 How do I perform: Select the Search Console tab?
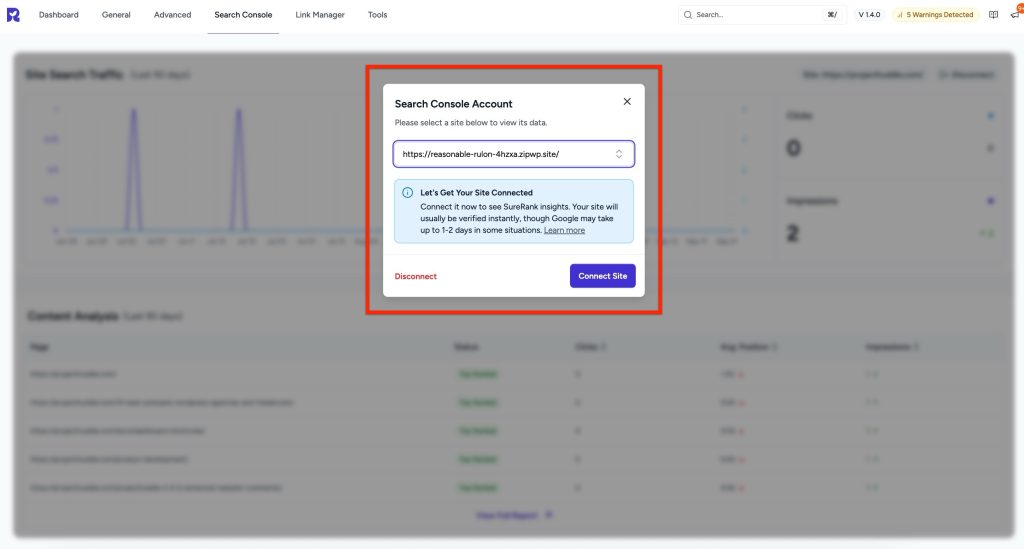[243, 15]
